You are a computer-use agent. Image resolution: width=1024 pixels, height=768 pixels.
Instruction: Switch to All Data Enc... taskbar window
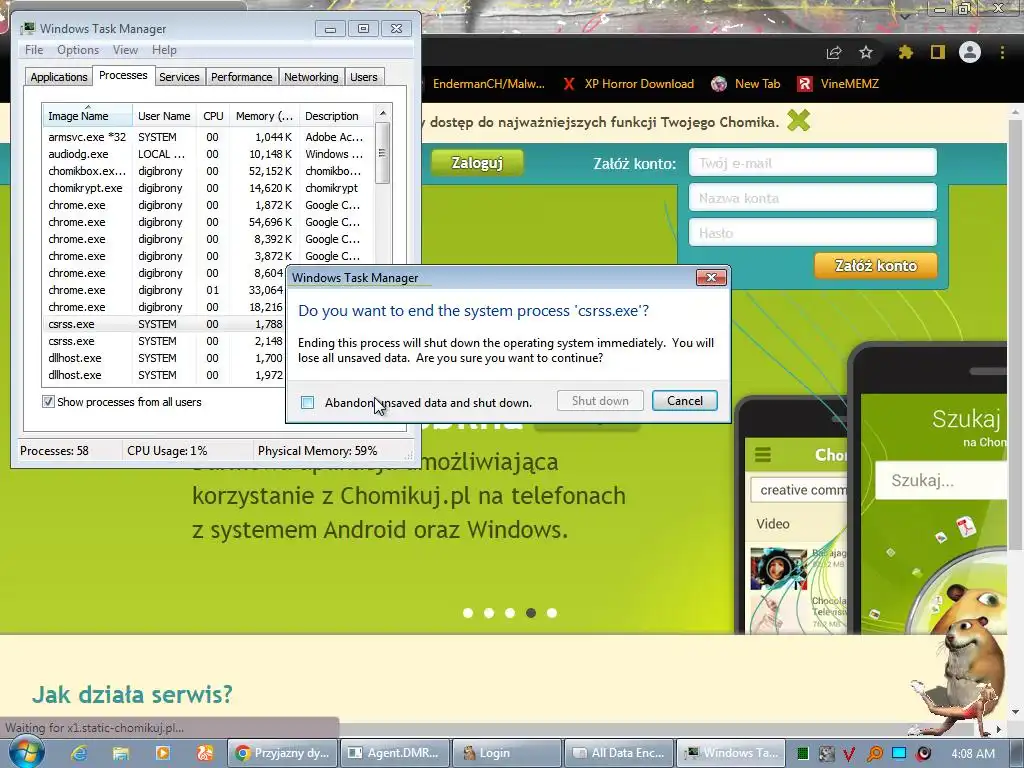[x=620, y=753]
